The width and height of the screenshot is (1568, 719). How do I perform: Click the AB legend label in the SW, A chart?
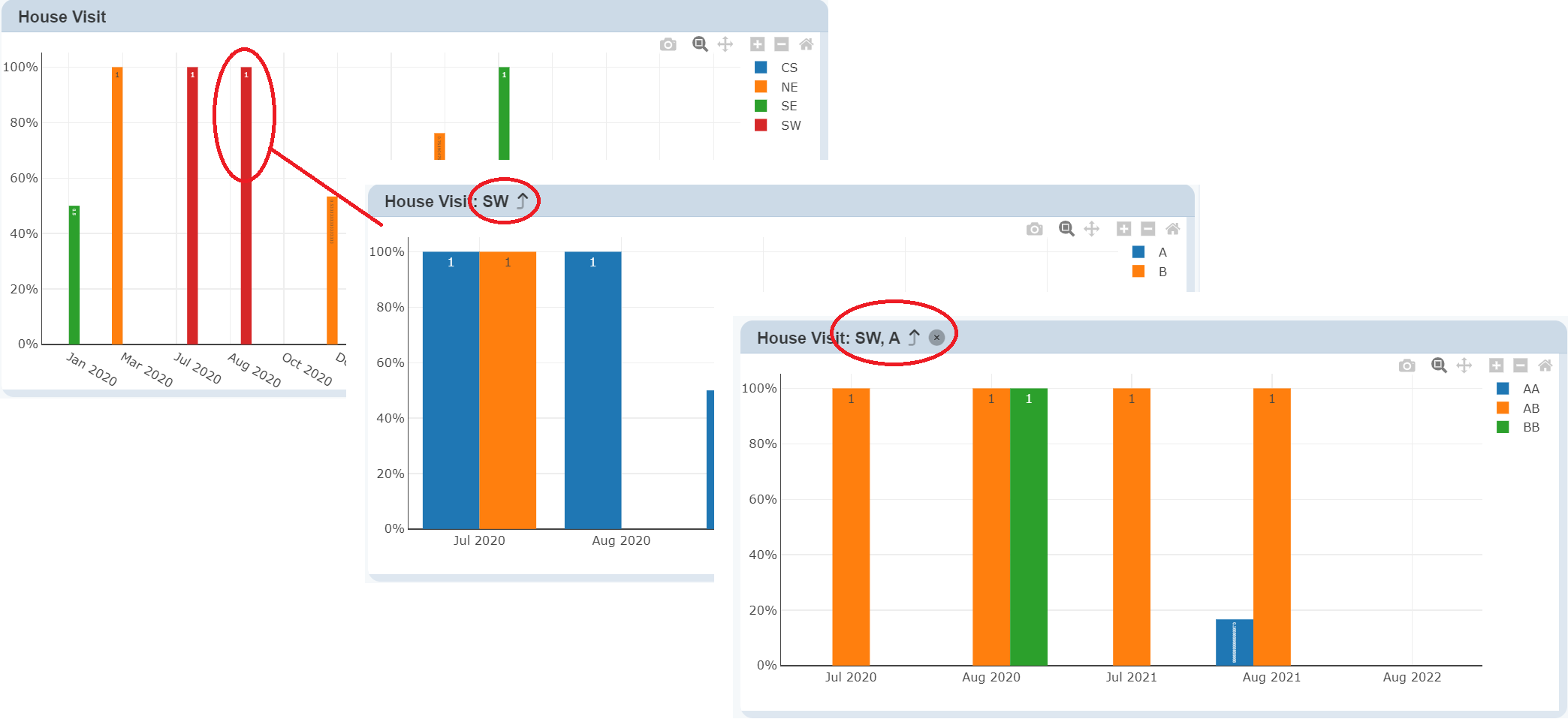[1530, 408]
